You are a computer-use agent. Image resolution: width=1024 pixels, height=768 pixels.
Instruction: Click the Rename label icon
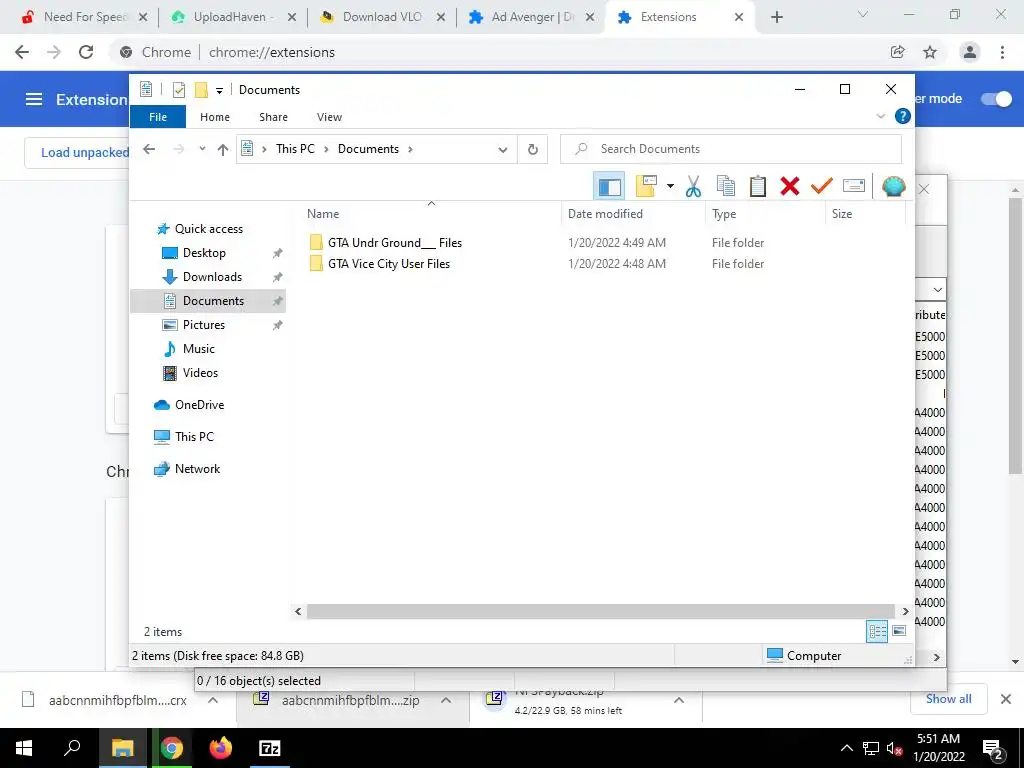pos(854,186)
